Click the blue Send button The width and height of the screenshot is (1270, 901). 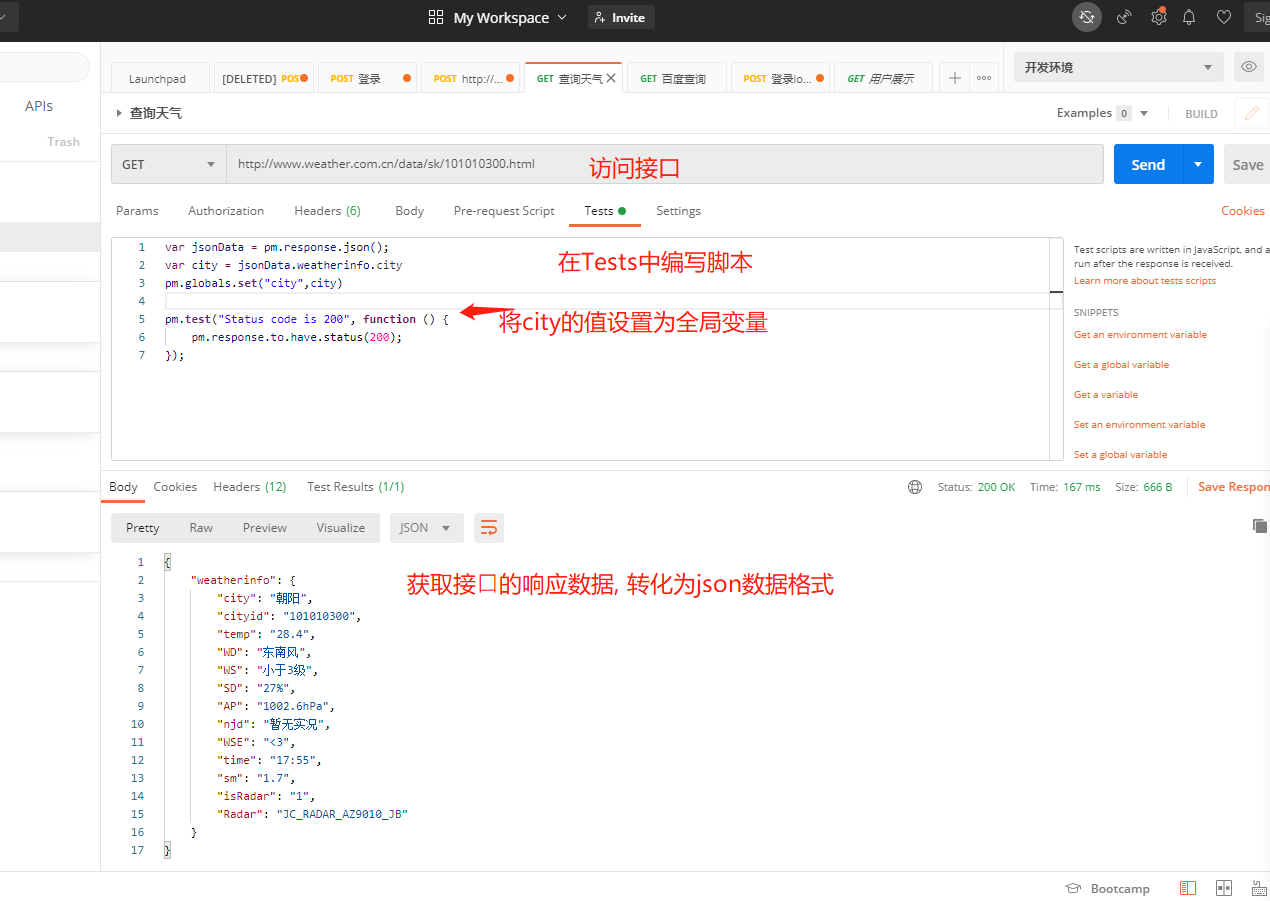coord(1148,164)
